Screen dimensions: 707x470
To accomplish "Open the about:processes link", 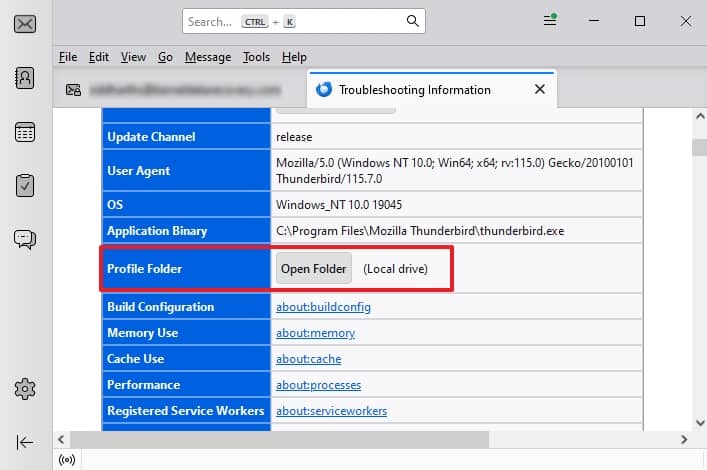I will [318, 385].
